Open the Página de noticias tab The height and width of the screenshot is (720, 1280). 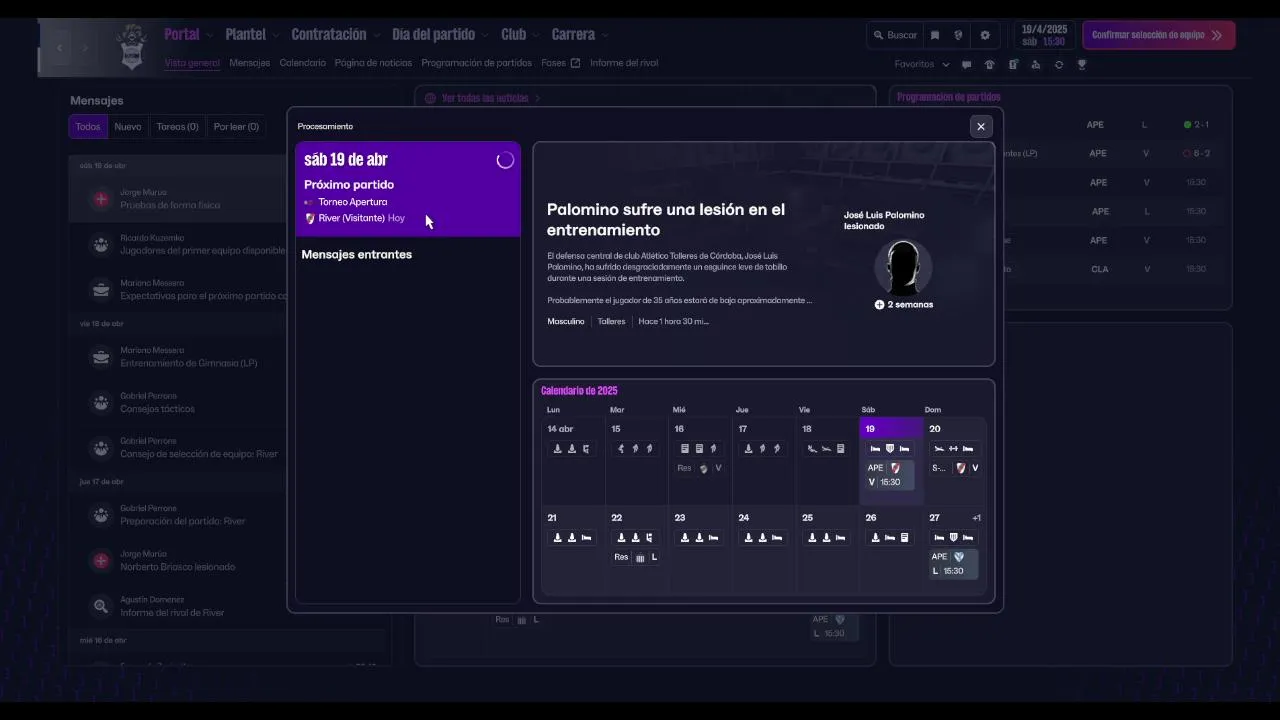click(x=373, y=63)
